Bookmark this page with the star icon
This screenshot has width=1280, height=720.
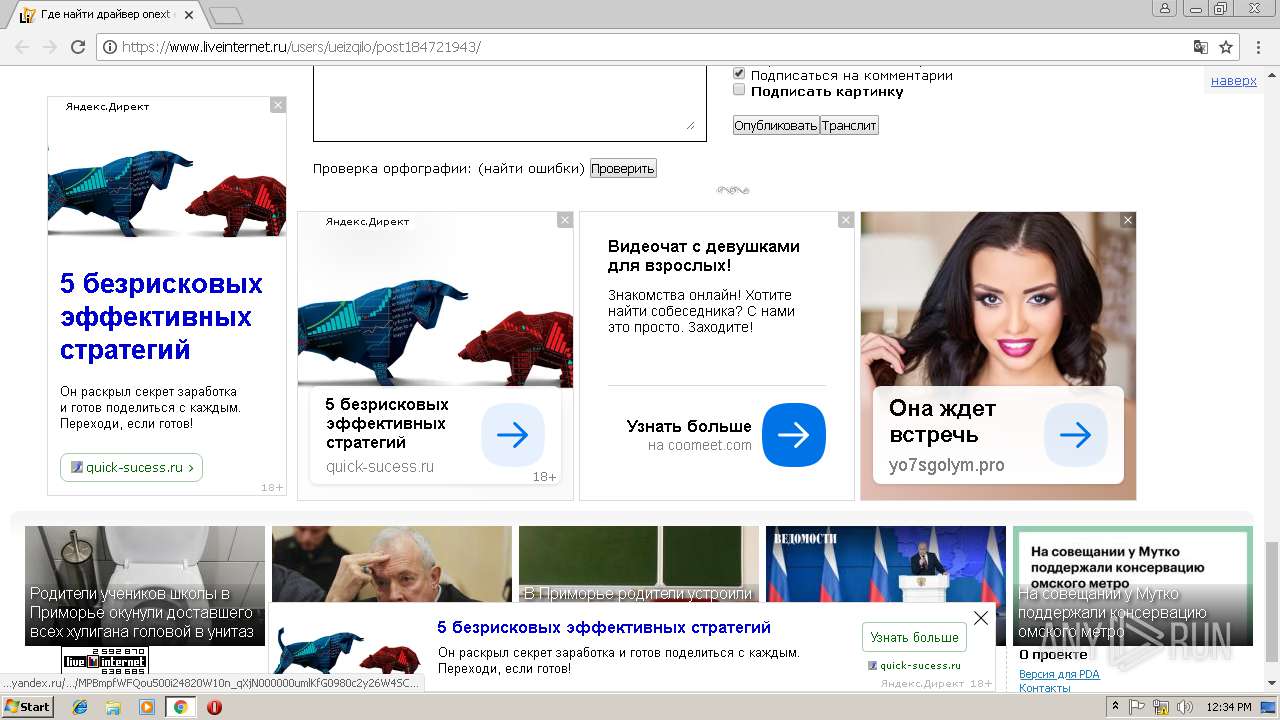1226,47
